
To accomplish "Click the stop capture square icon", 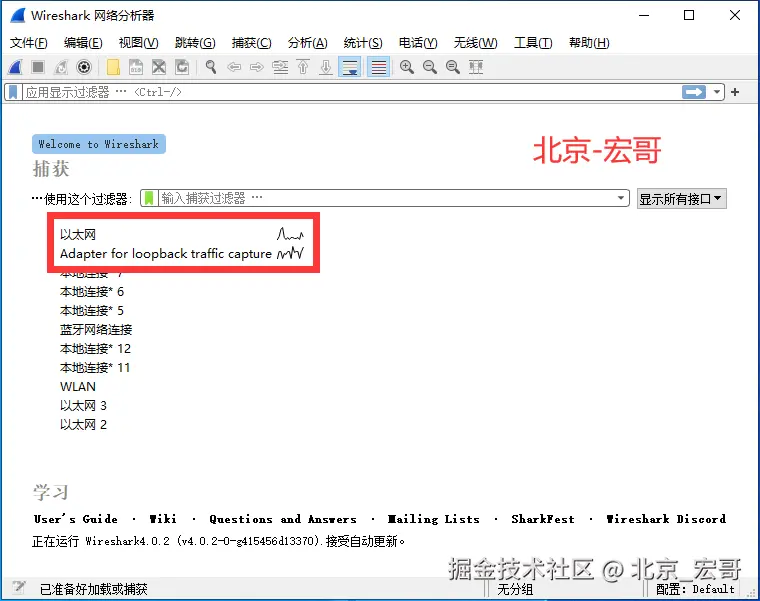I will [x=38, y=67].
